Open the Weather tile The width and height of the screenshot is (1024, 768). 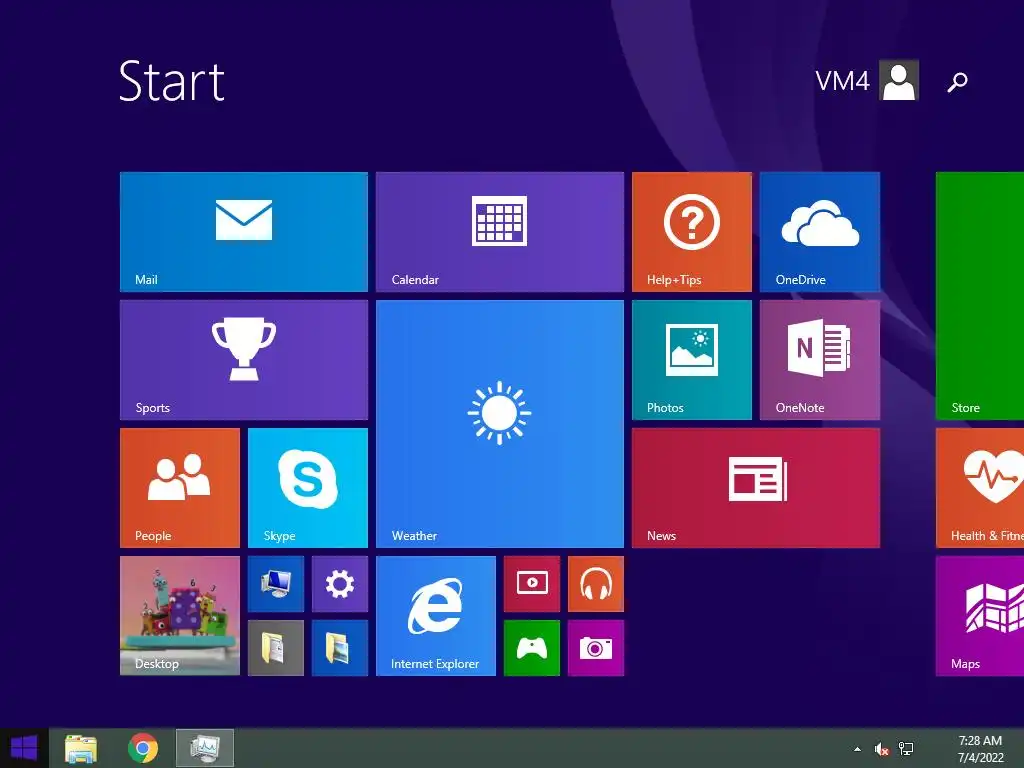click(x=500, y=424)
